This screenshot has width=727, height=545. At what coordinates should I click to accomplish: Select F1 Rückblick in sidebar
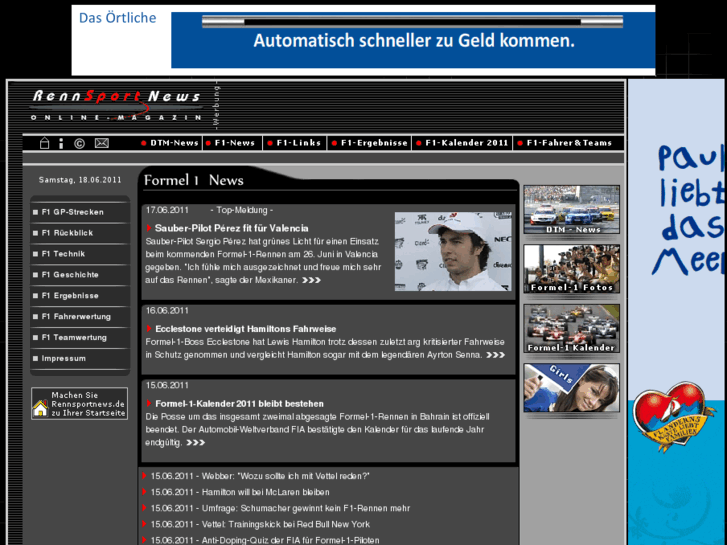click(x=80, y=233)
